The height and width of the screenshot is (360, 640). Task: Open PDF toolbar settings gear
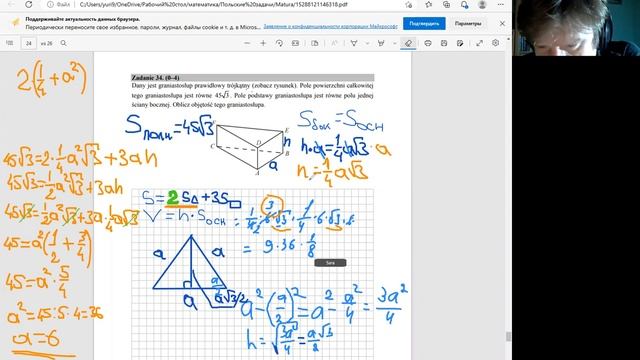click(x=496, y=43)
